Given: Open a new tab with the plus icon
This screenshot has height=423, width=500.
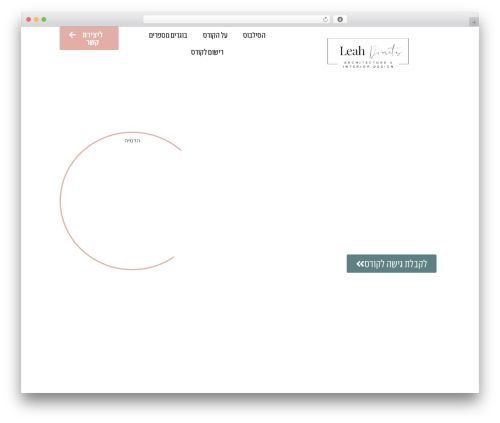Looking at the screenshot, I should tap(474, 22).
